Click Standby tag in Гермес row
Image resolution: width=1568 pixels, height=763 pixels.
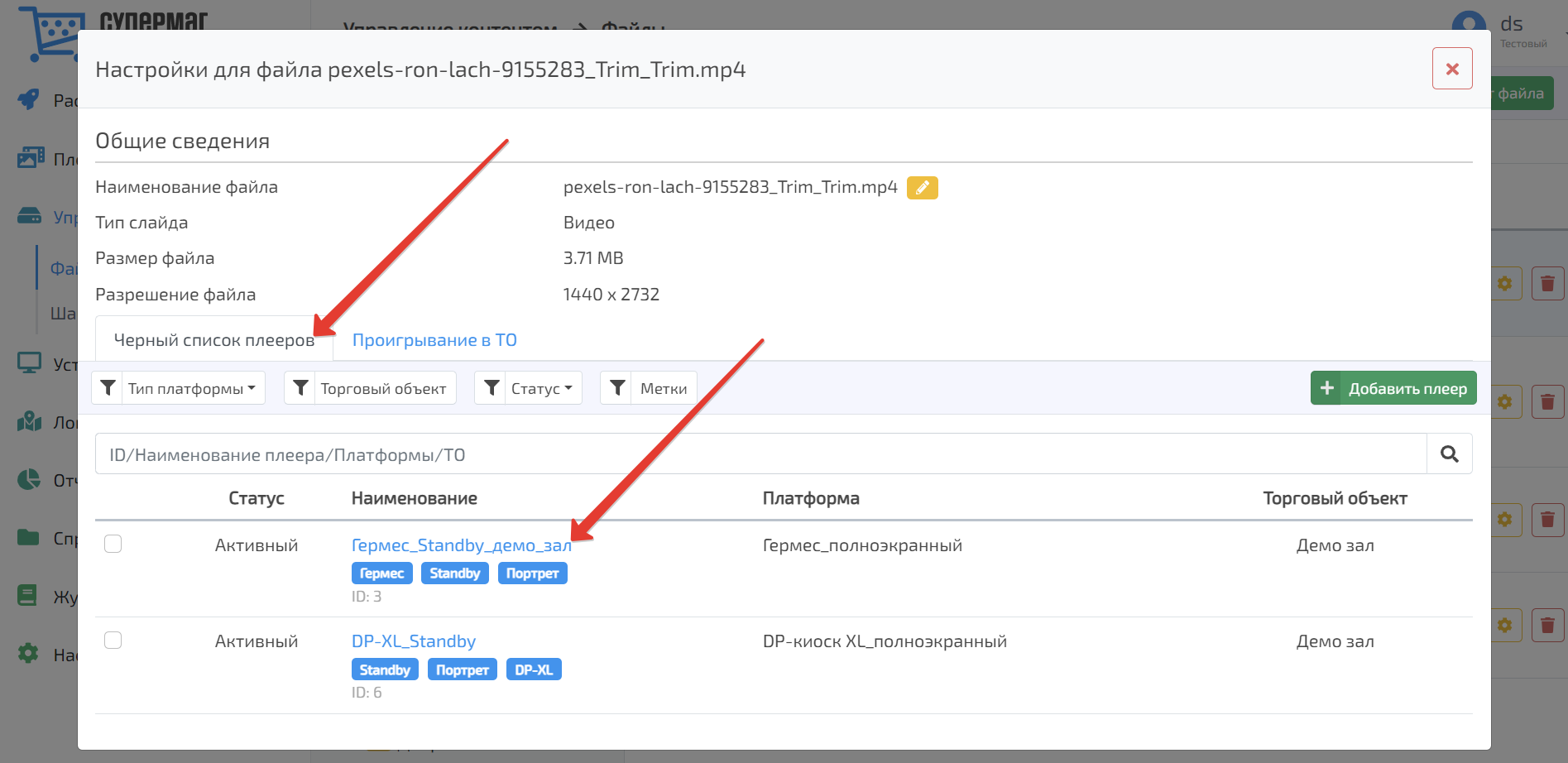click(455, 573)
